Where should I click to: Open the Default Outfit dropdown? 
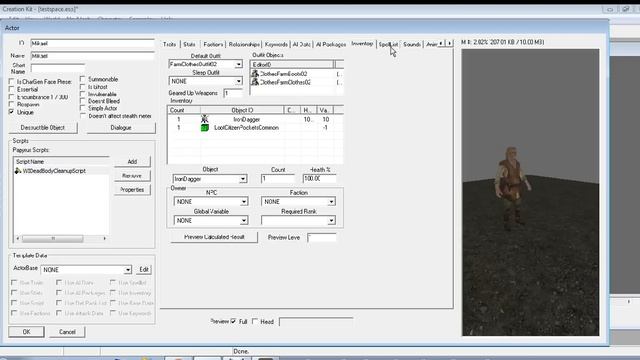pos(239,64)
